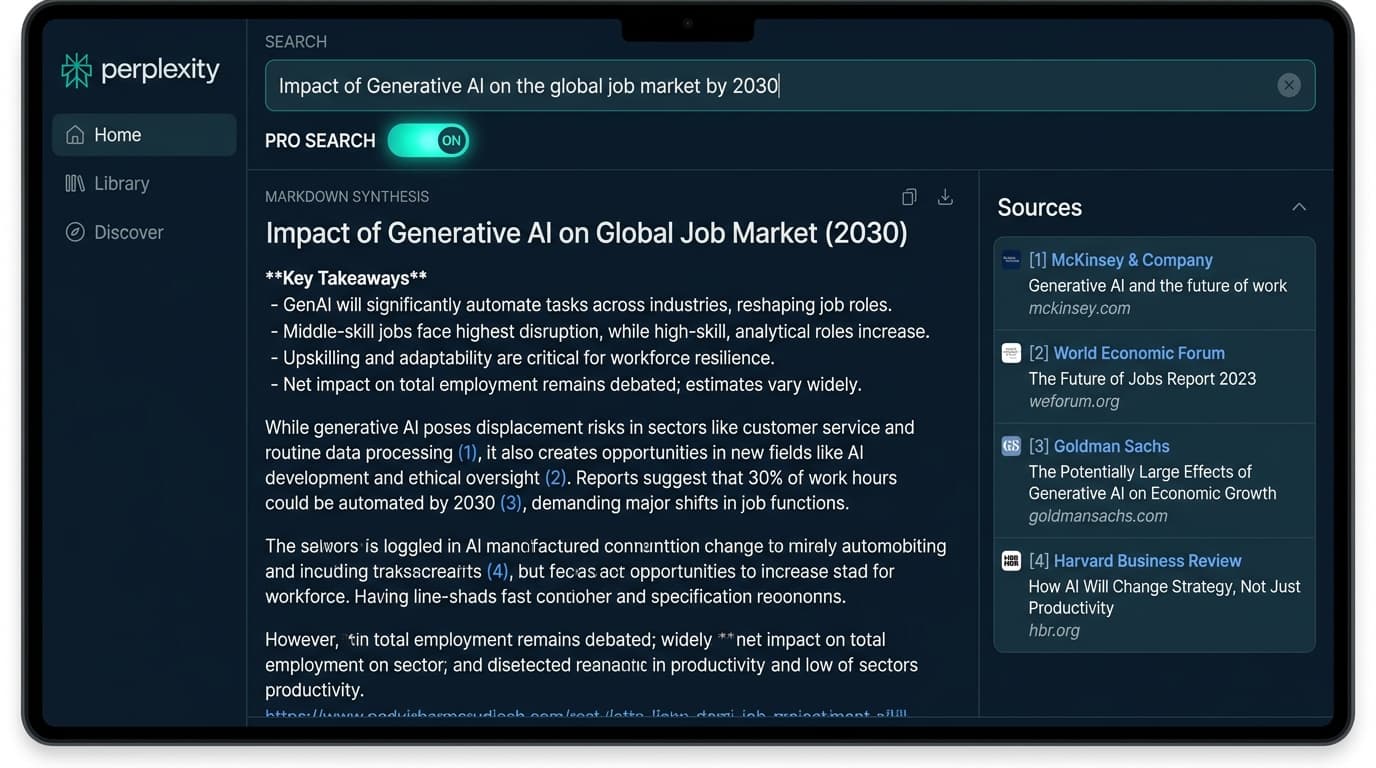Click the perplexity wordmark text
Image resolution: width=1376 pixels, height=768 pixels.
(160, 70)
